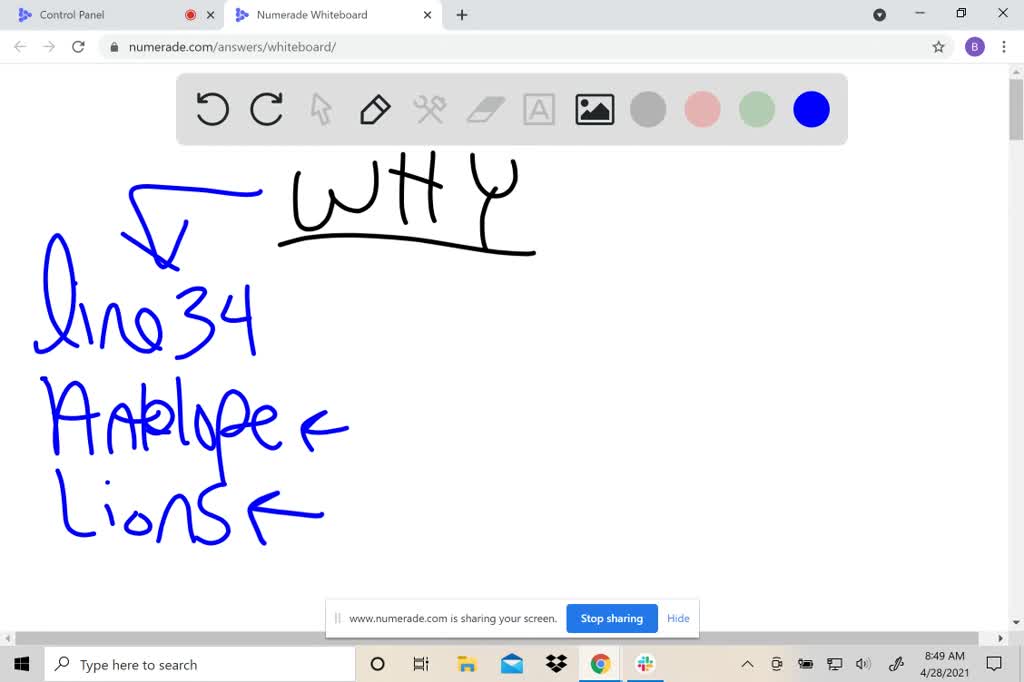The height and width of the screenshot is (682, 1024).
Task: Click the horizontal scrollbar bar
Action: (x=496, y=638)
